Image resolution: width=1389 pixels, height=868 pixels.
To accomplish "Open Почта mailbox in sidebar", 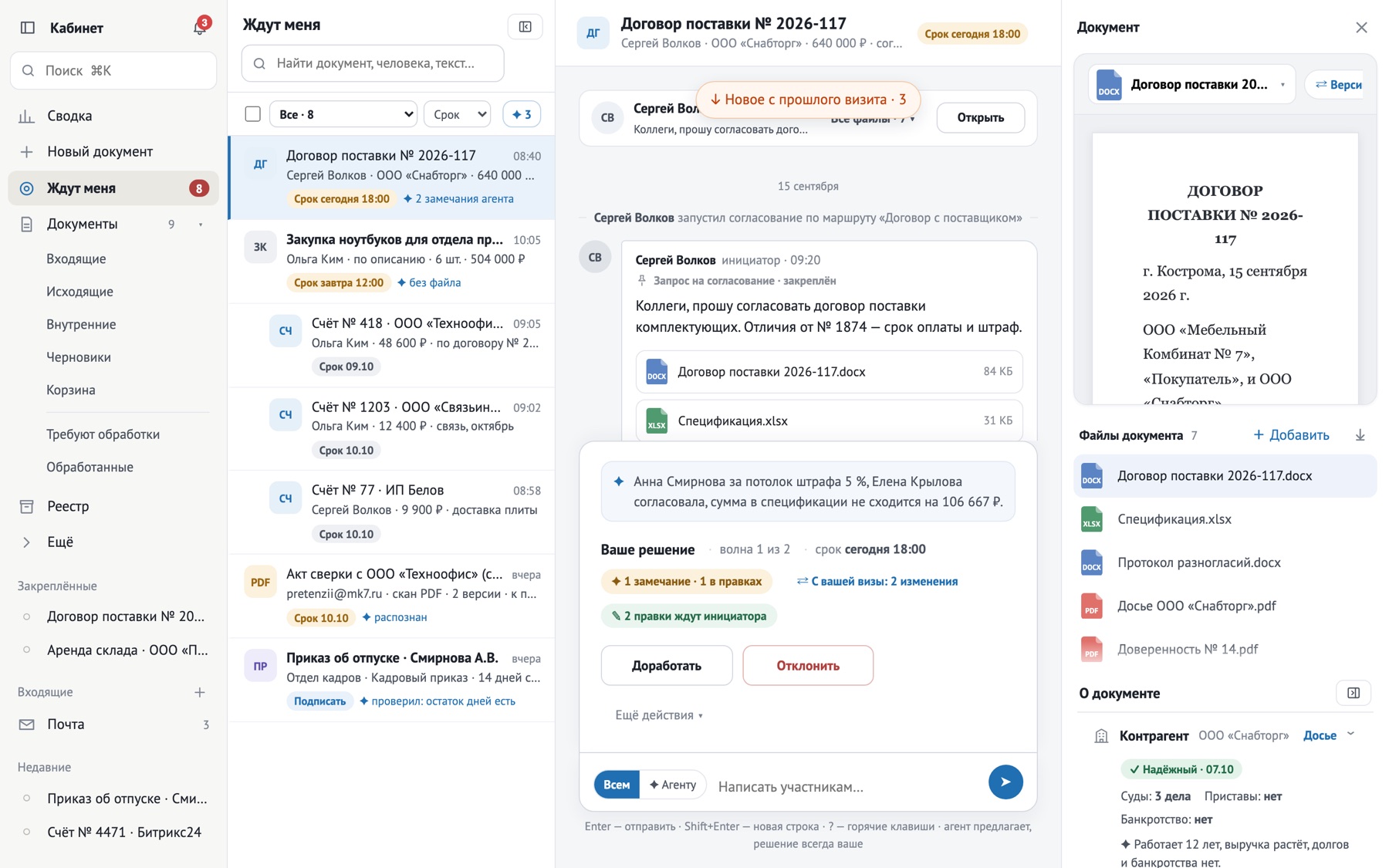I will (113, 724).
